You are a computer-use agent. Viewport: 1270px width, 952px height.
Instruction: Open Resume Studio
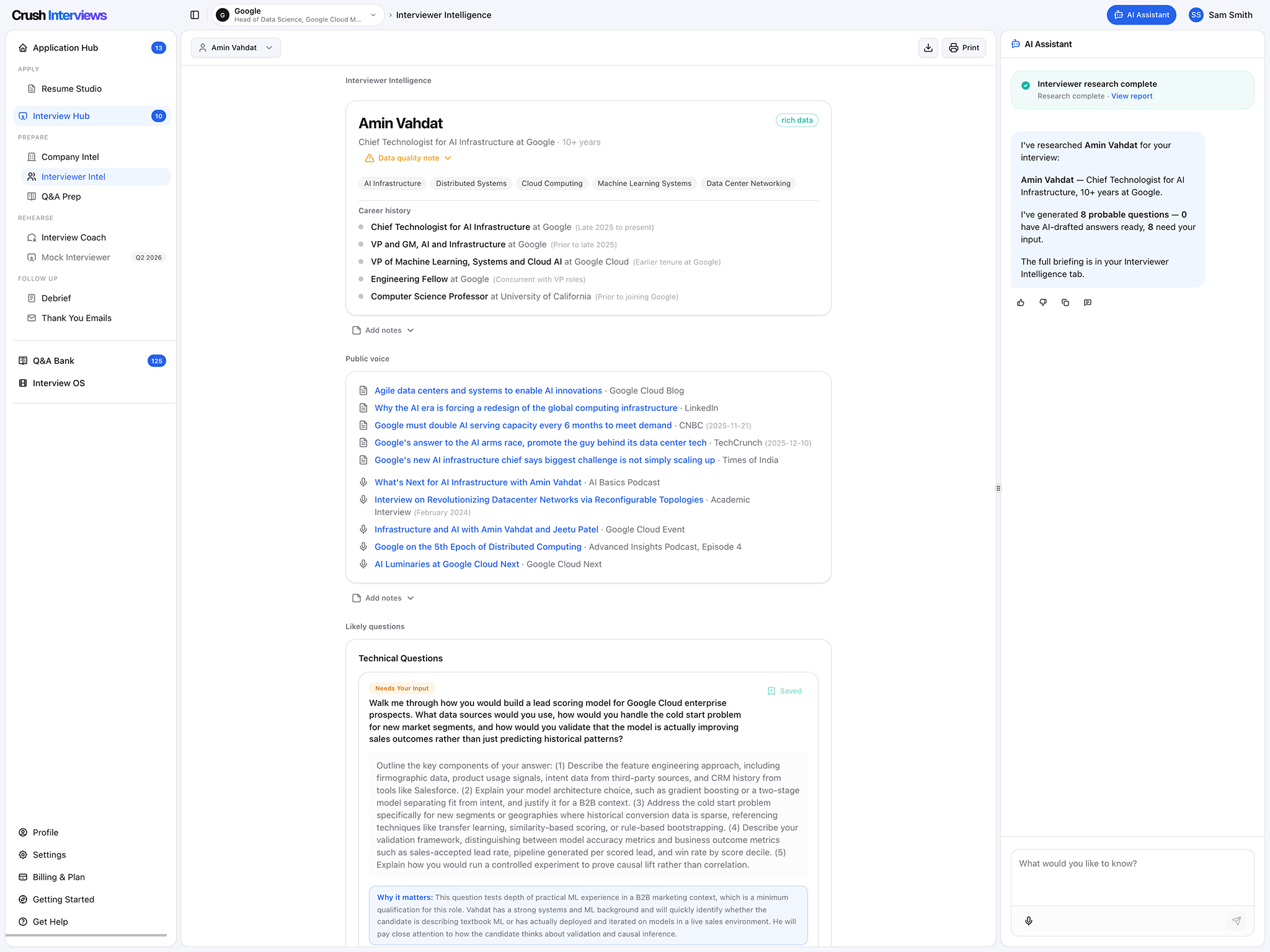(x=96, y=89)
